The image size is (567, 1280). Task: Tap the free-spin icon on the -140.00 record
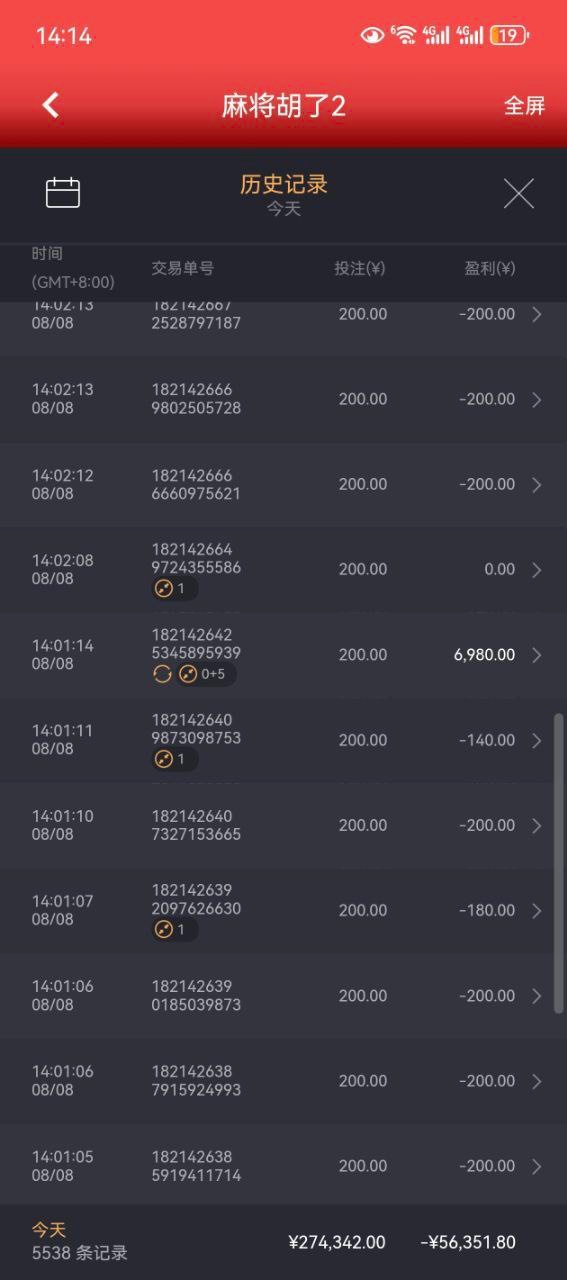point(164,759)
